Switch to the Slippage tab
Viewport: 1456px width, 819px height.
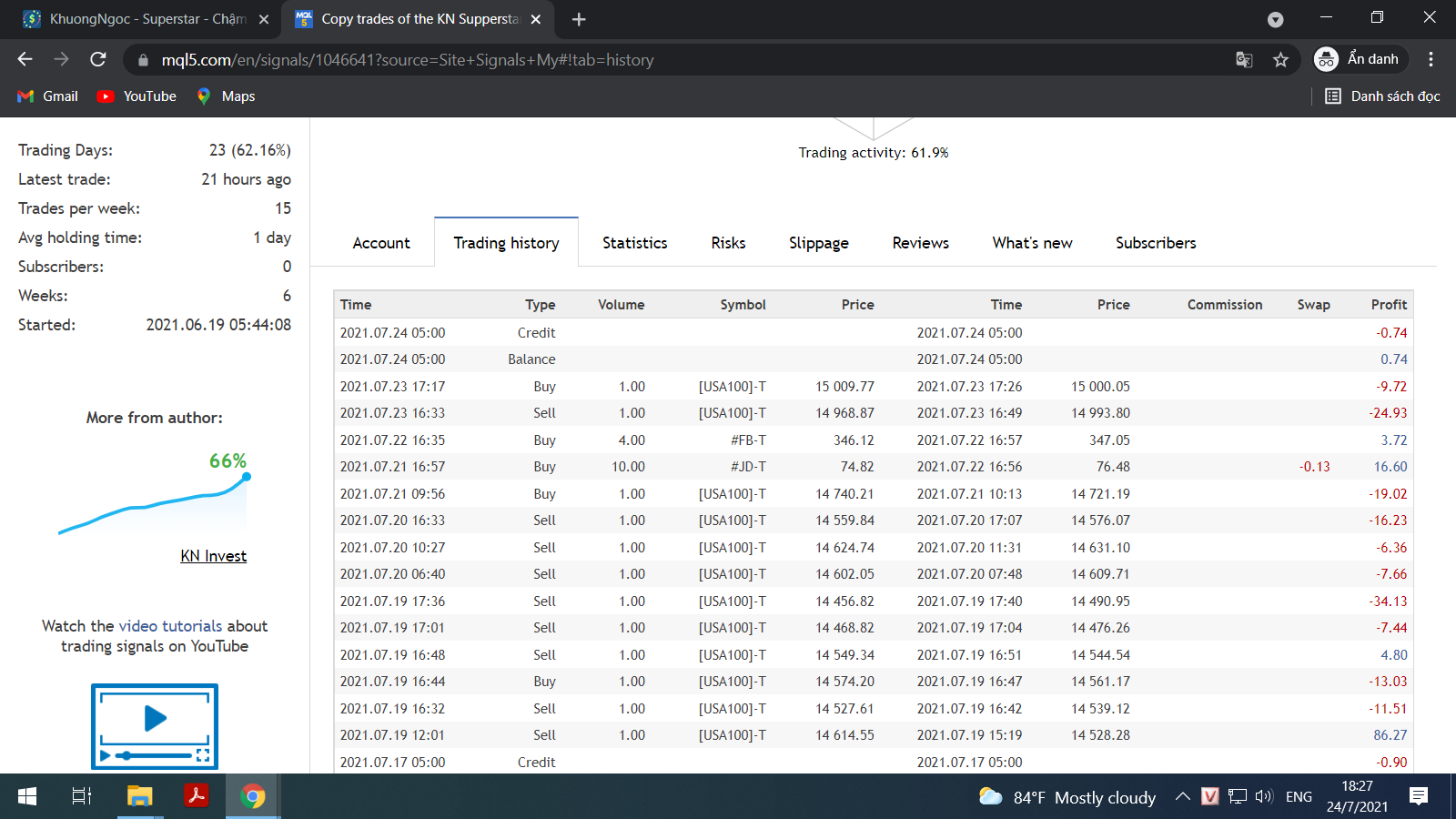click(x=818, y=243)
